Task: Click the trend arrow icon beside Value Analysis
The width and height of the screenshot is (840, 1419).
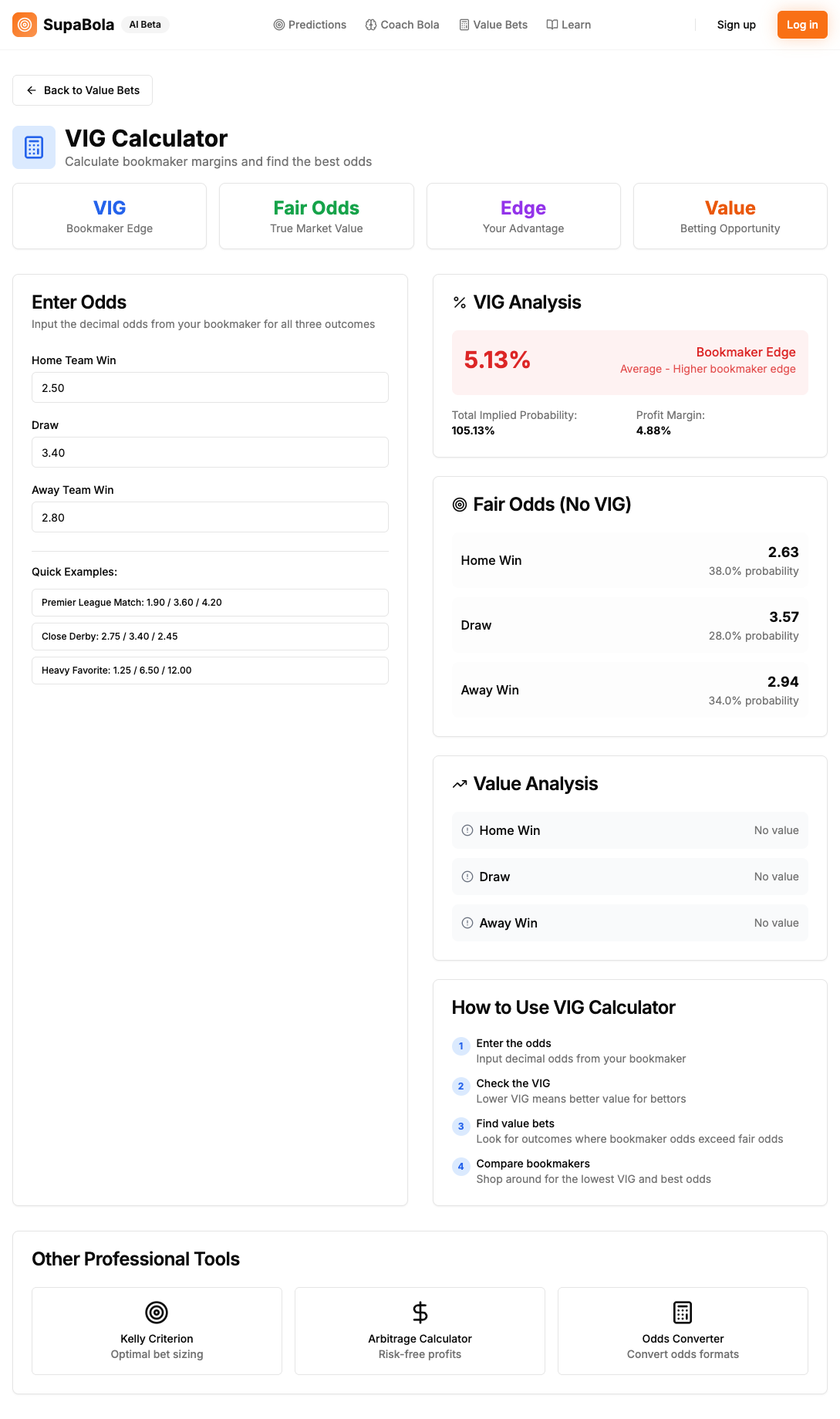Action: tap(460, 784)
